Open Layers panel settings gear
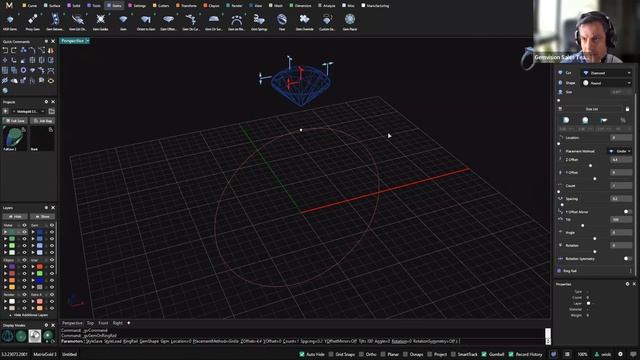Viewport: 640px width, 360px height. (46, 208)
